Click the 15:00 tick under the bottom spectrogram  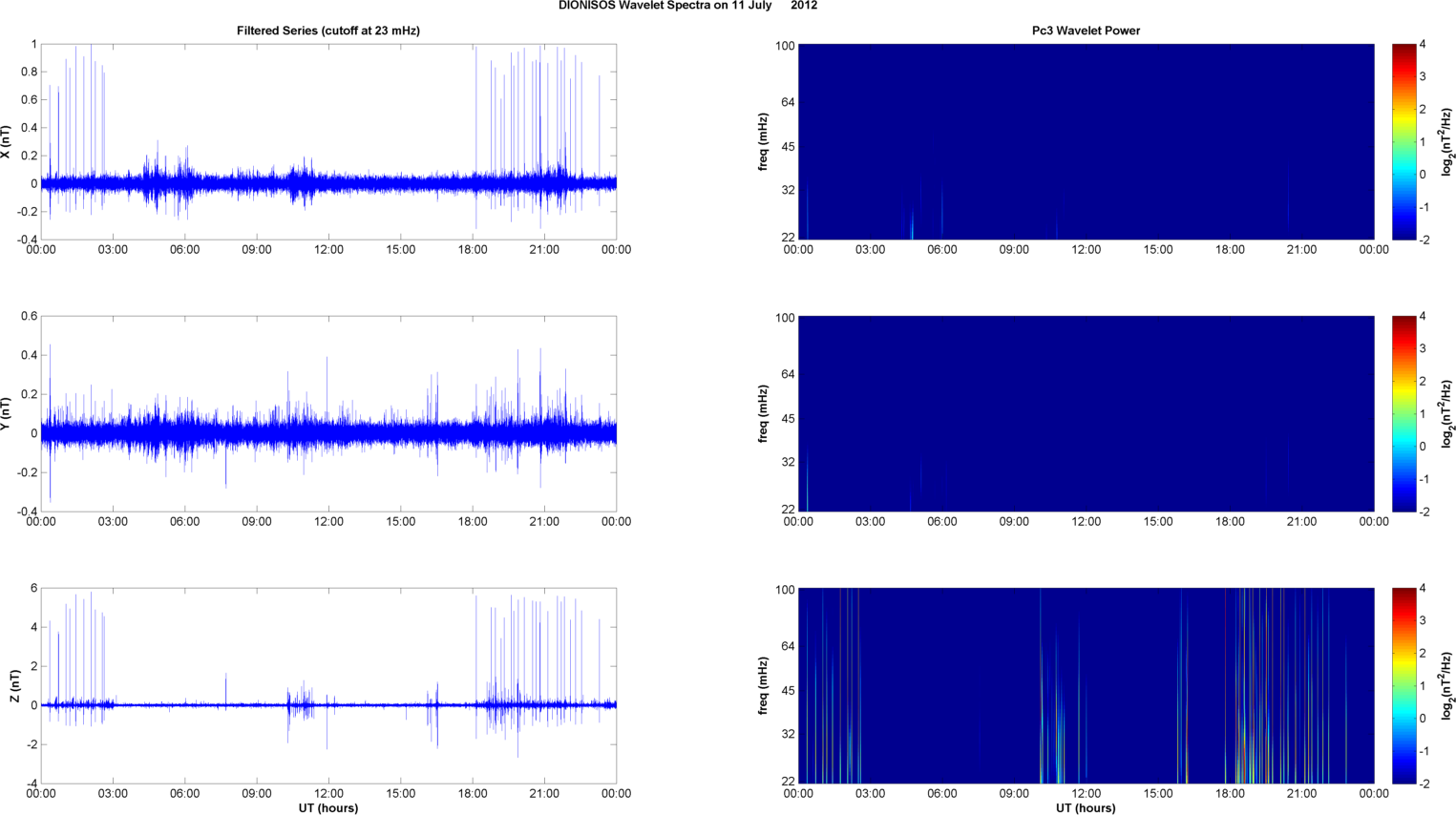(1158, 794)
